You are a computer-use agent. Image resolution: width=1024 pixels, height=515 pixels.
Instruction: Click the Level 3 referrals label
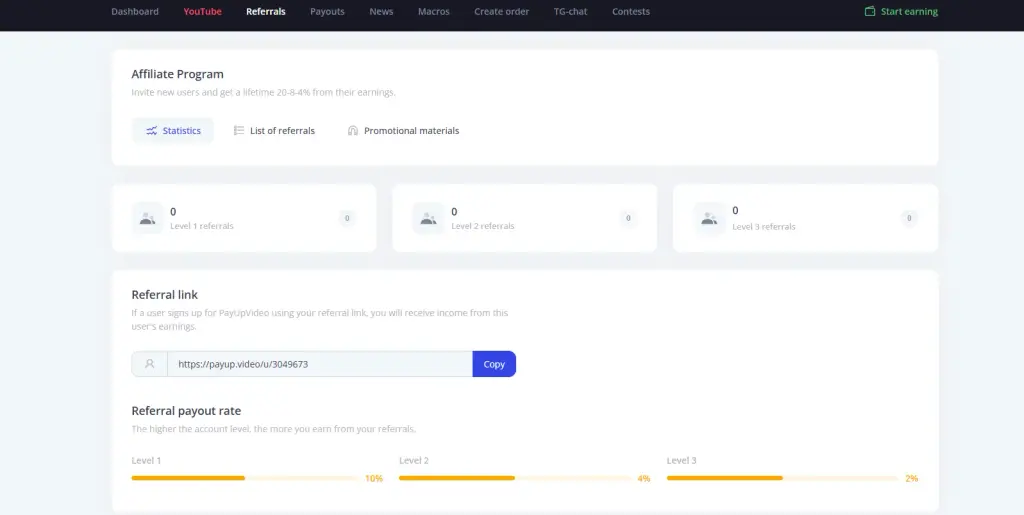pos(763,226)
